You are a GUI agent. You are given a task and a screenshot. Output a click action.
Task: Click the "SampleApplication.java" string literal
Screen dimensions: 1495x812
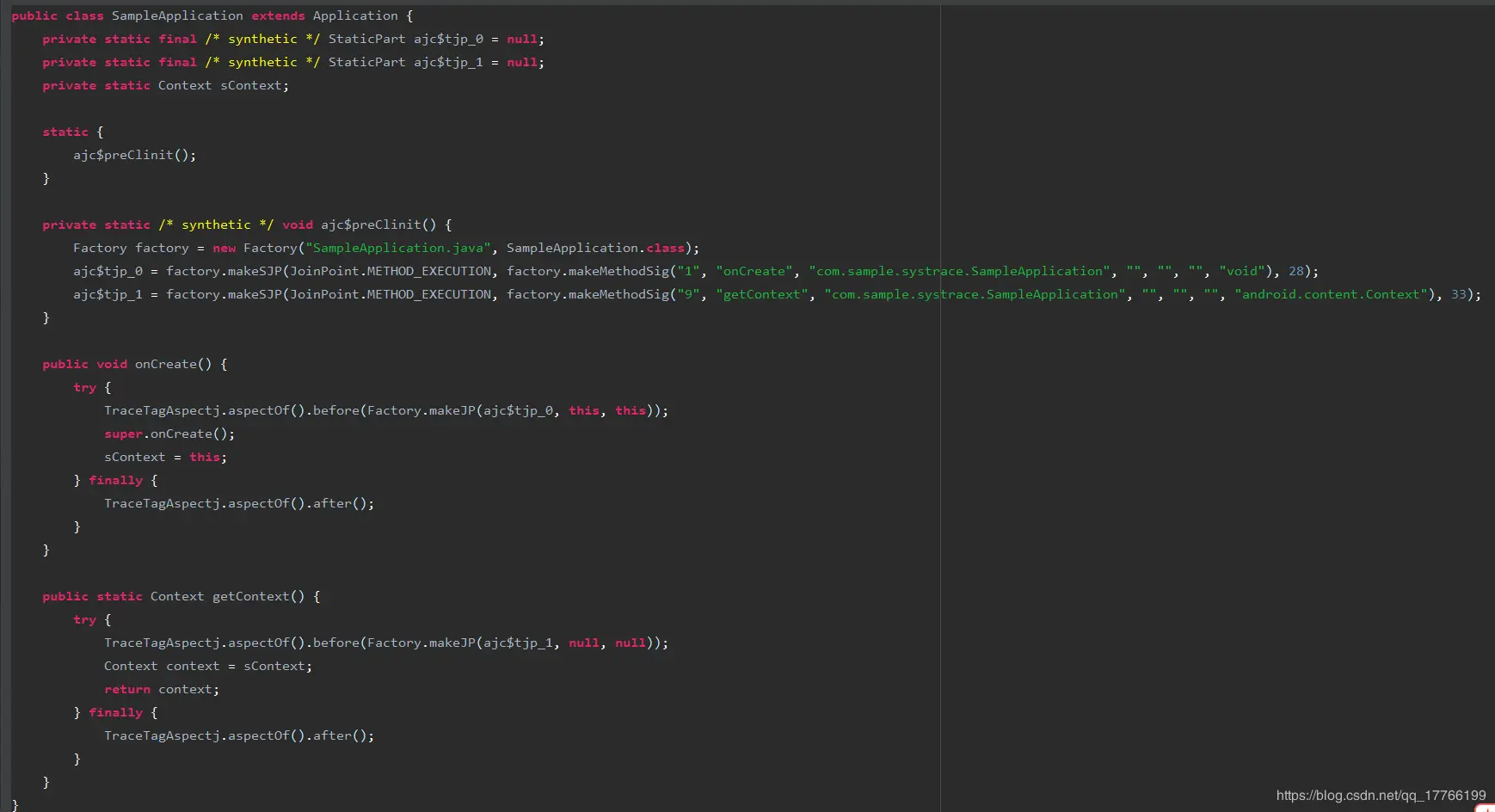pos(398,248)
